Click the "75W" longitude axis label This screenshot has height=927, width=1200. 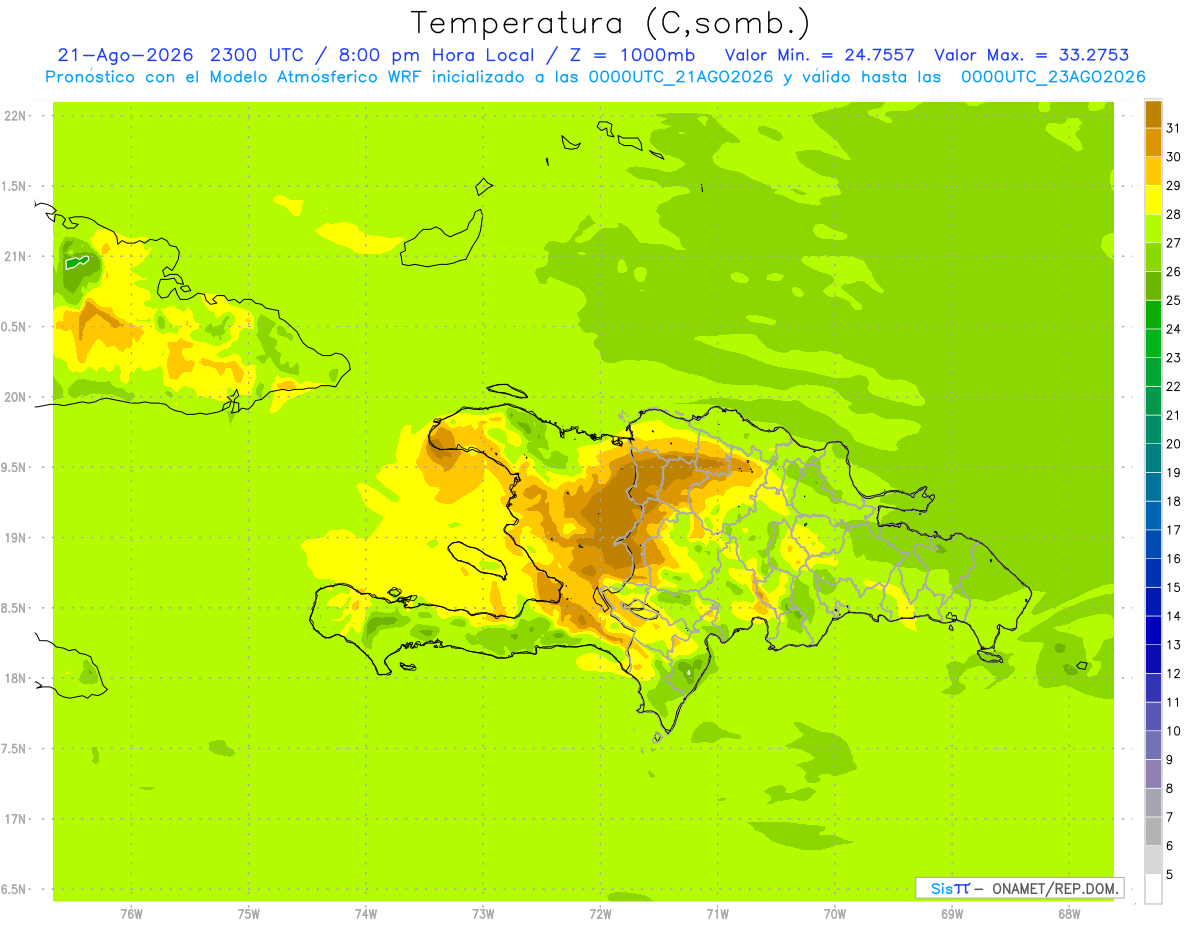click(249, 914)
